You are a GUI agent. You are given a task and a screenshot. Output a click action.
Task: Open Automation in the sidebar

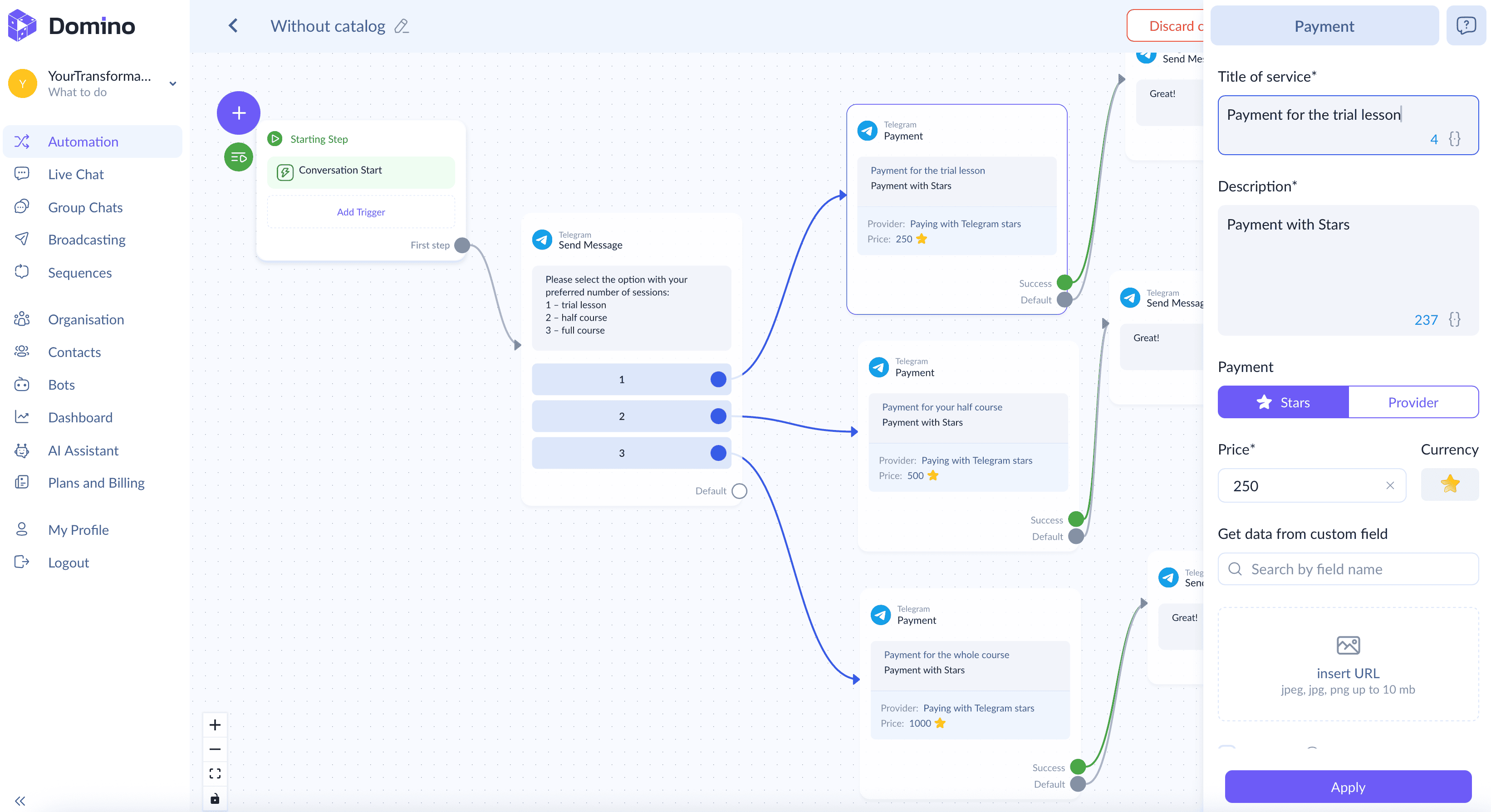pos(93,142)
